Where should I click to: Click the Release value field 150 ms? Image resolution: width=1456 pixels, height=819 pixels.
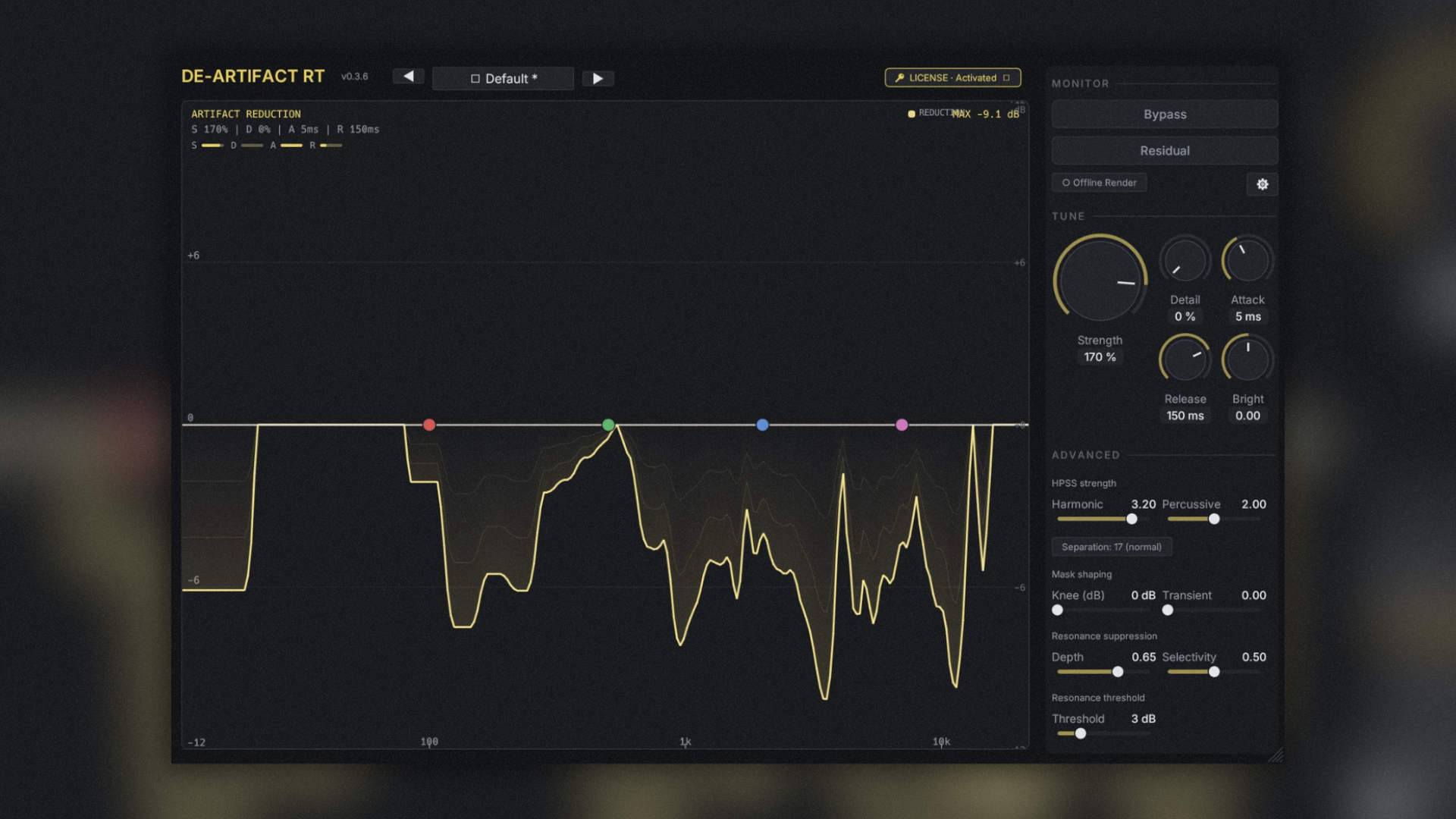(1185, 416)
